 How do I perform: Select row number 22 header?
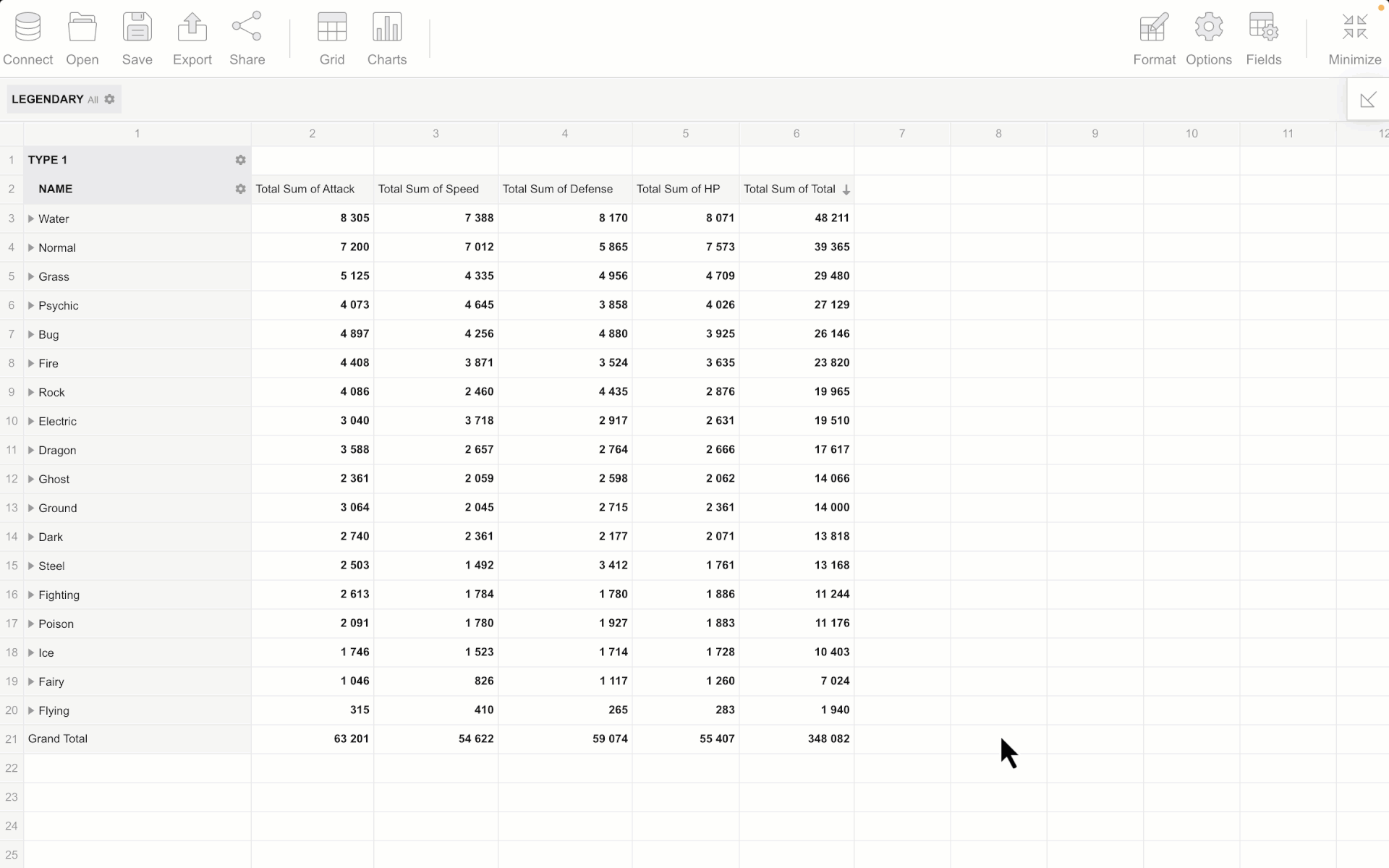click(x=12, y=768)
